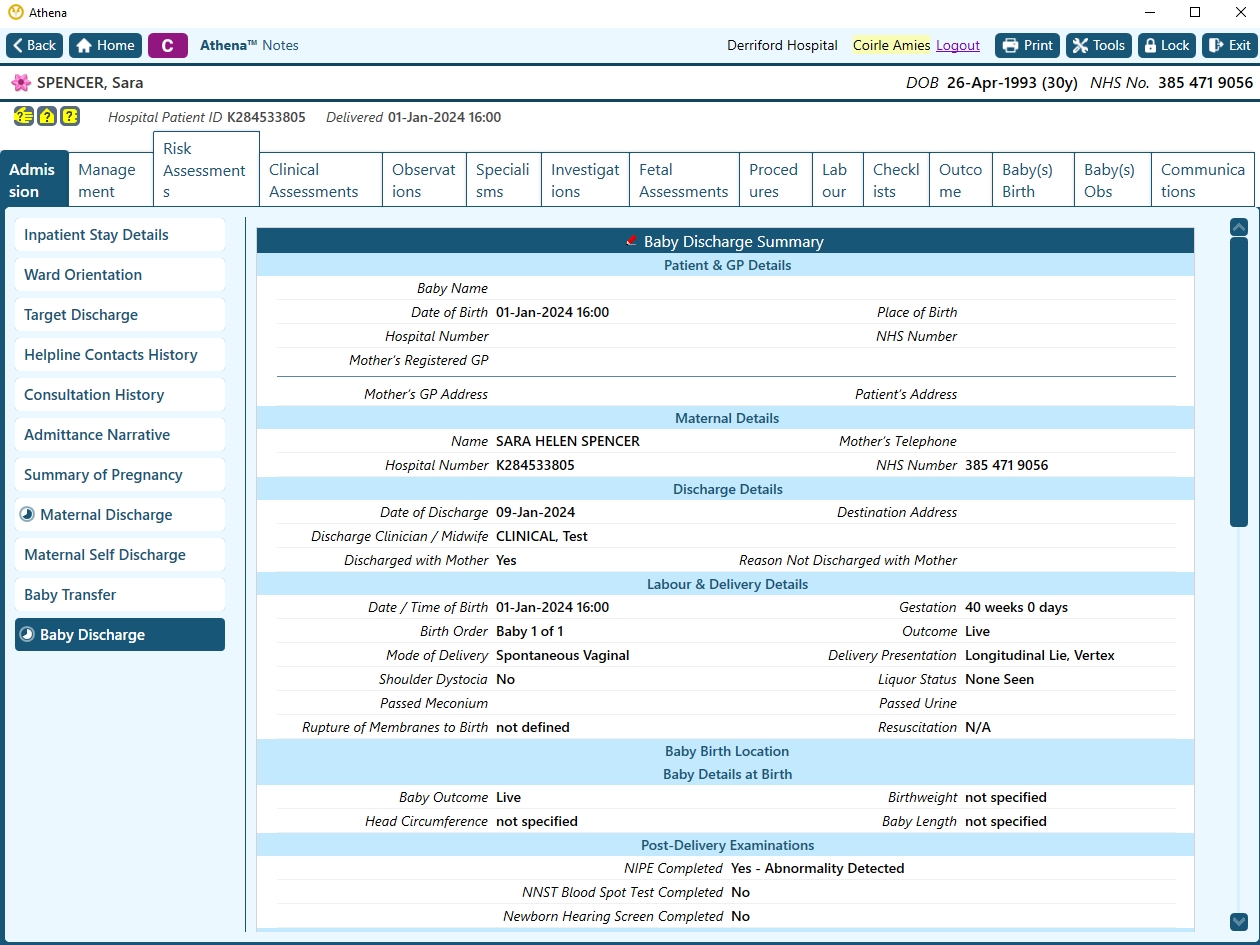Select Baby Discharge in sidebar
This screenshot has height=945, width=1260.
tap(120, 635)
